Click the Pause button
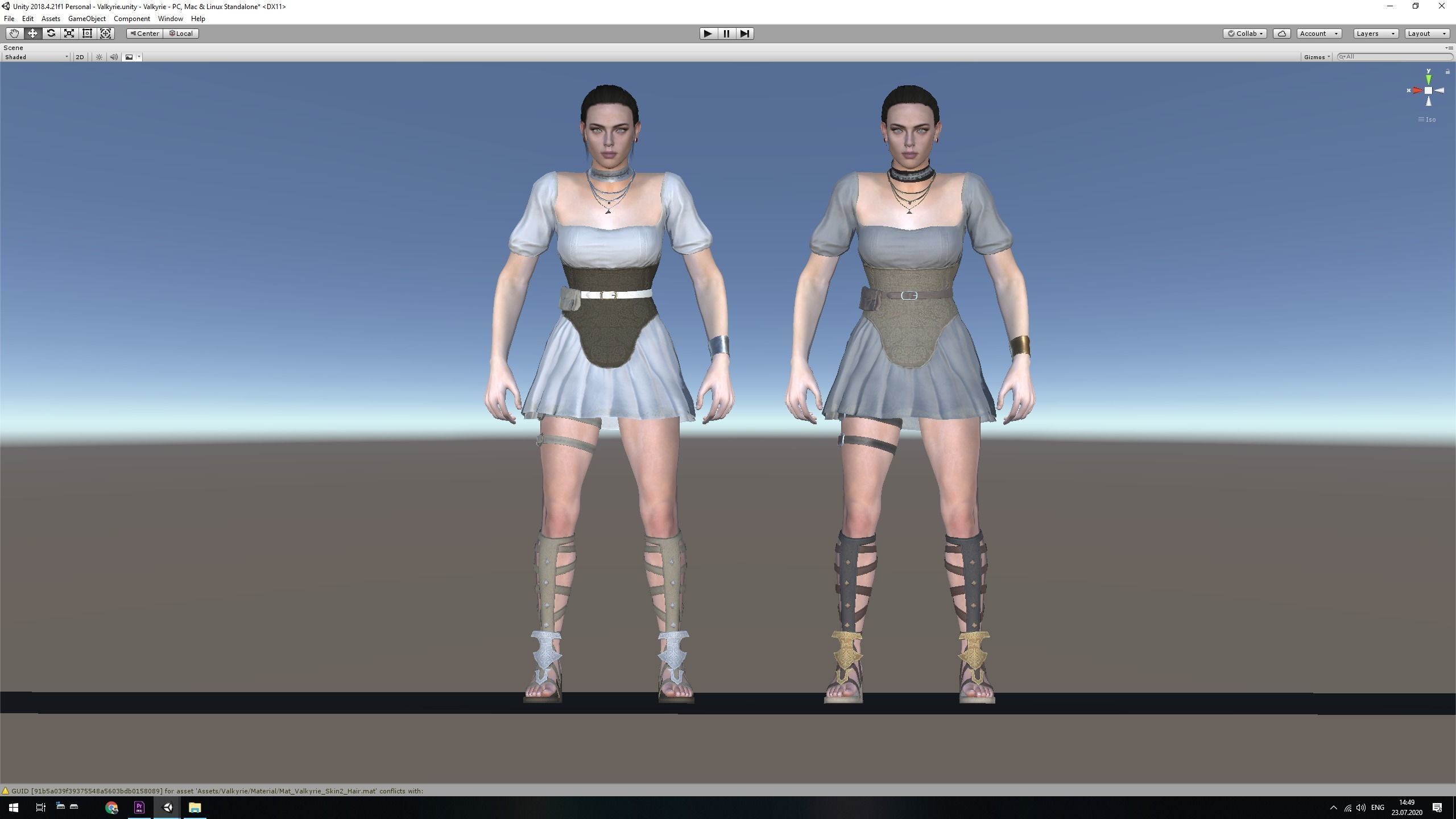Screen dimensions: 1456x819 point(726,34)
